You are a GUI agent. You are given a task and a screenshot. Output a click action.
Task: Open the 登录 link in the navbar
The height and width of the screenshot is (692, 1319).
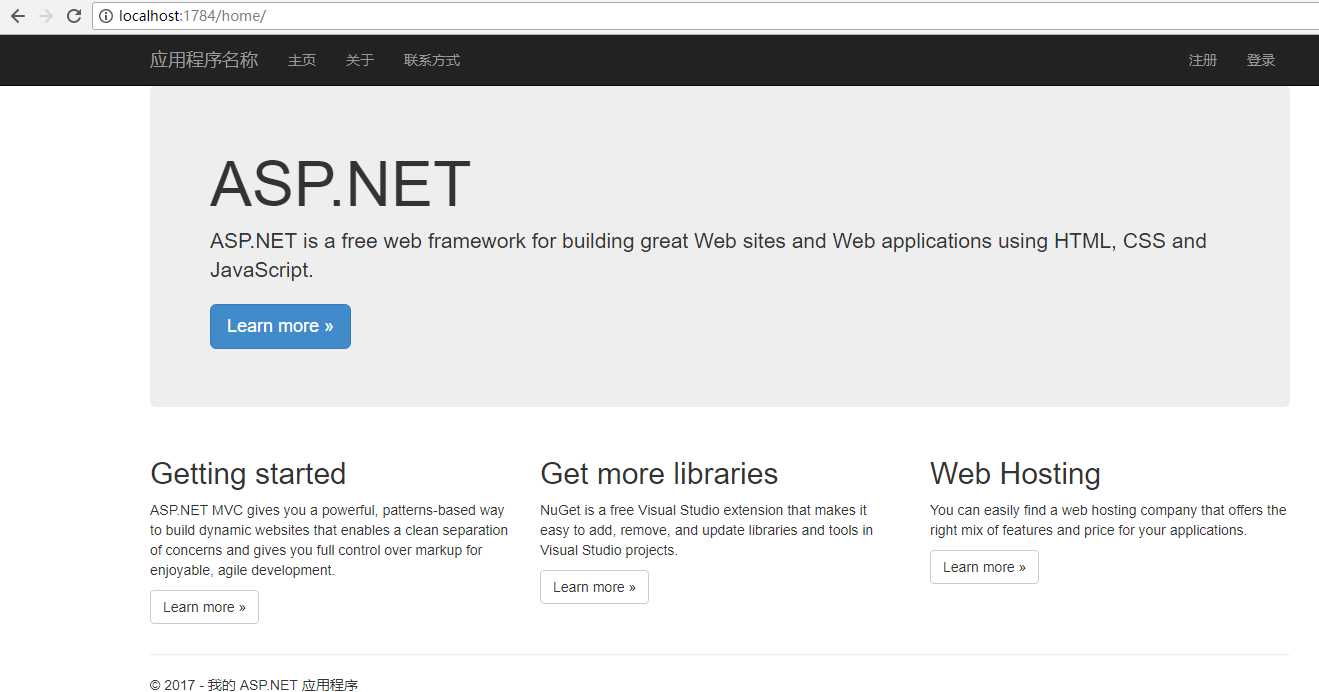coord(1261,60)
